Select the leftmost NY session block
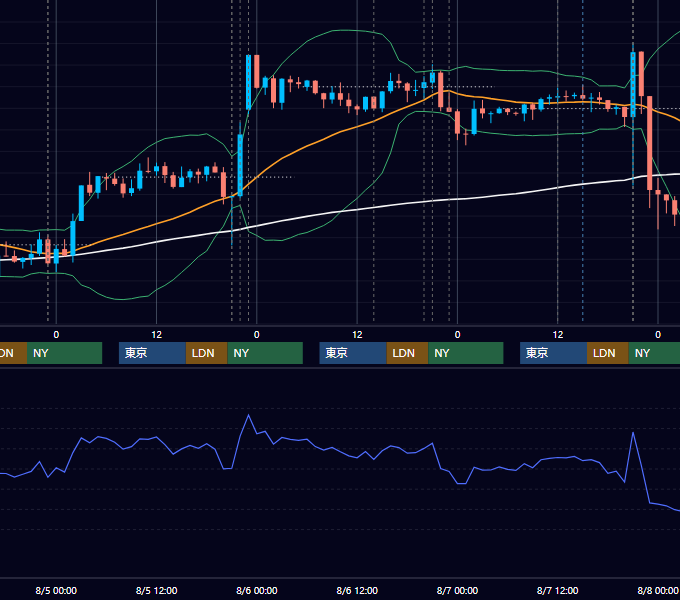Viewport: 680px width, 600px height. click(64, 353)
